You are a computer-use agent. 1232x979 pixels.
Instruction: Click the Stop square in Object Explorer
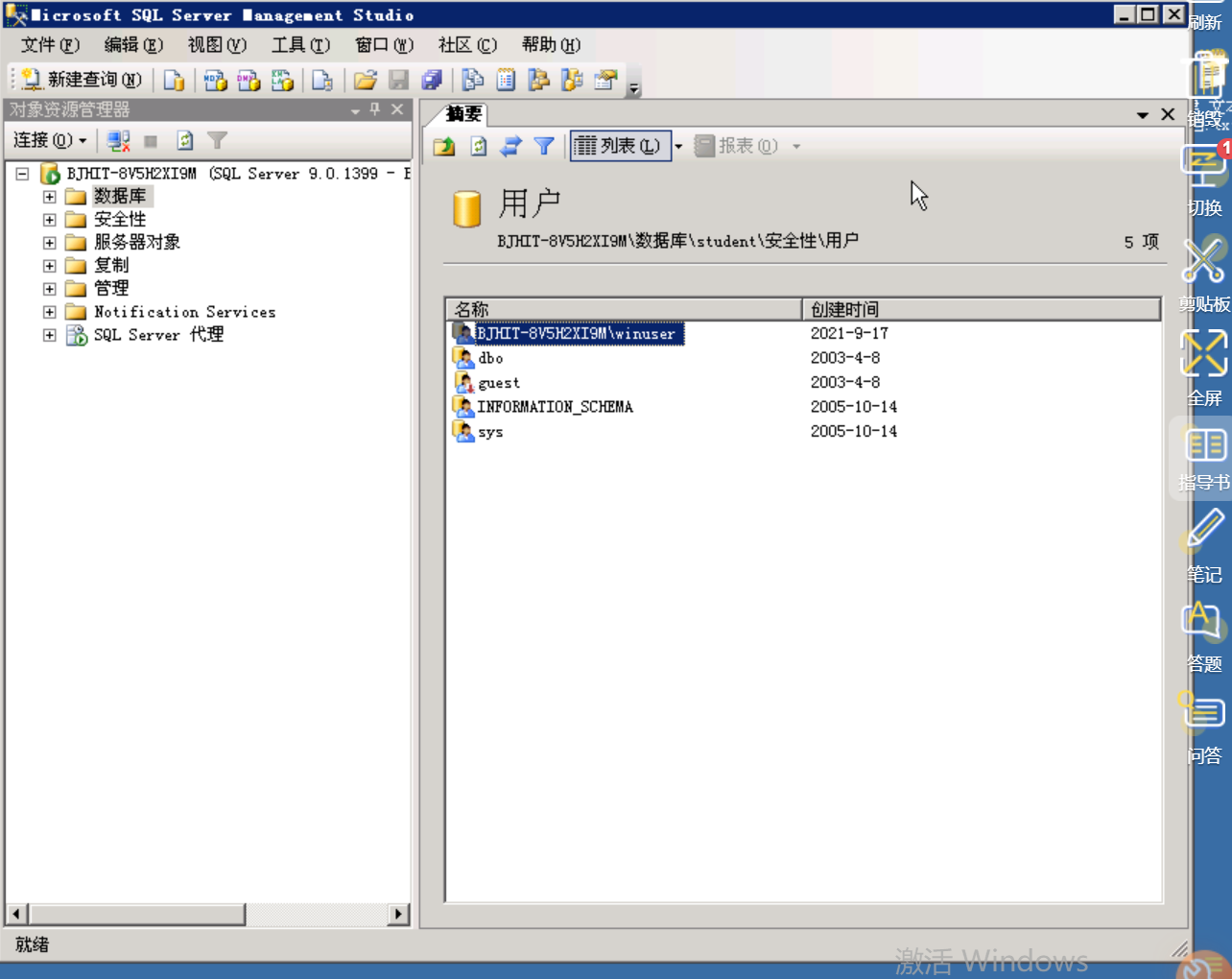click(x=151, y=141)
